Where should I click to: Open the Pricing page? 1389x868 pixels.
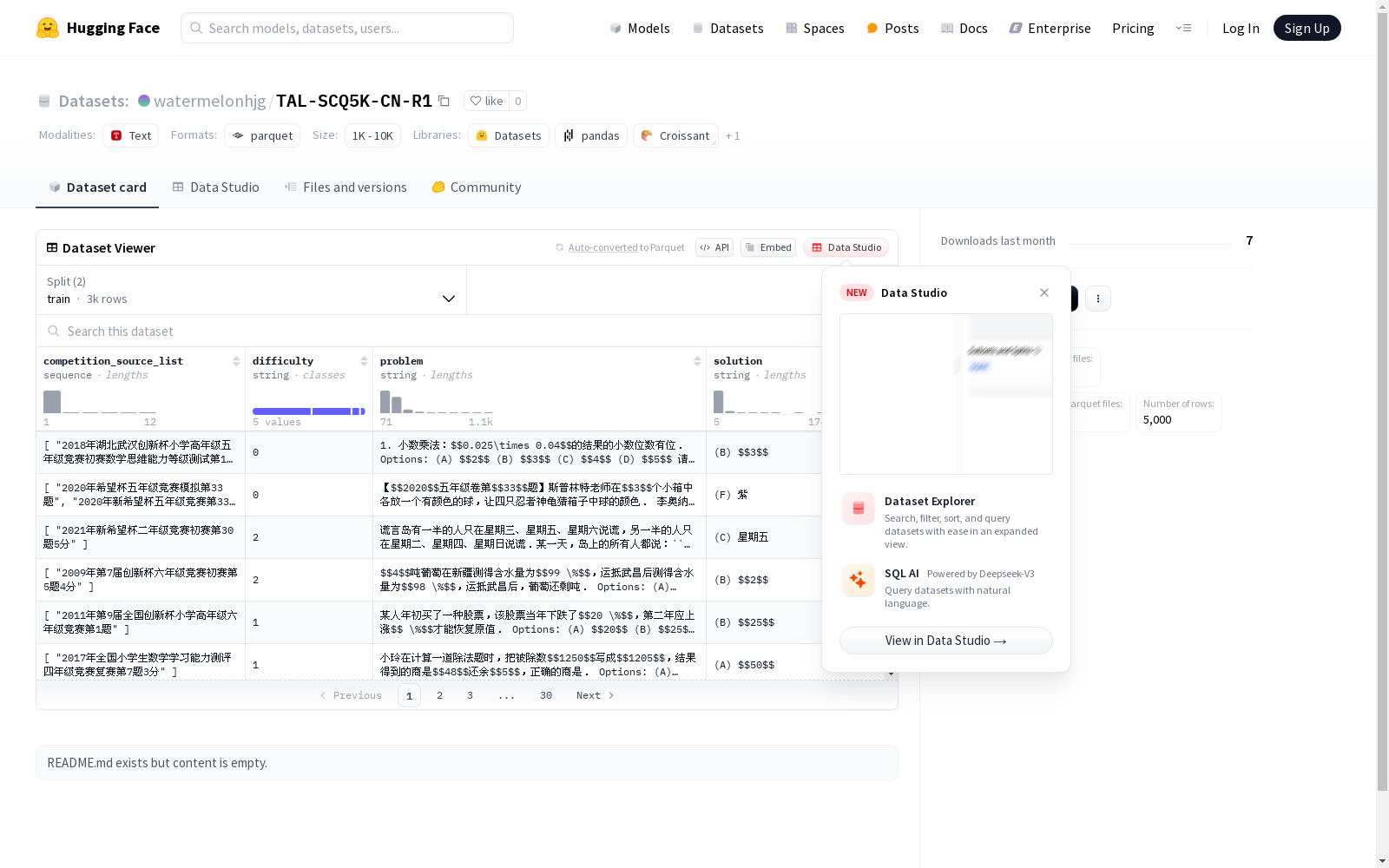(x=1133, y=28)
